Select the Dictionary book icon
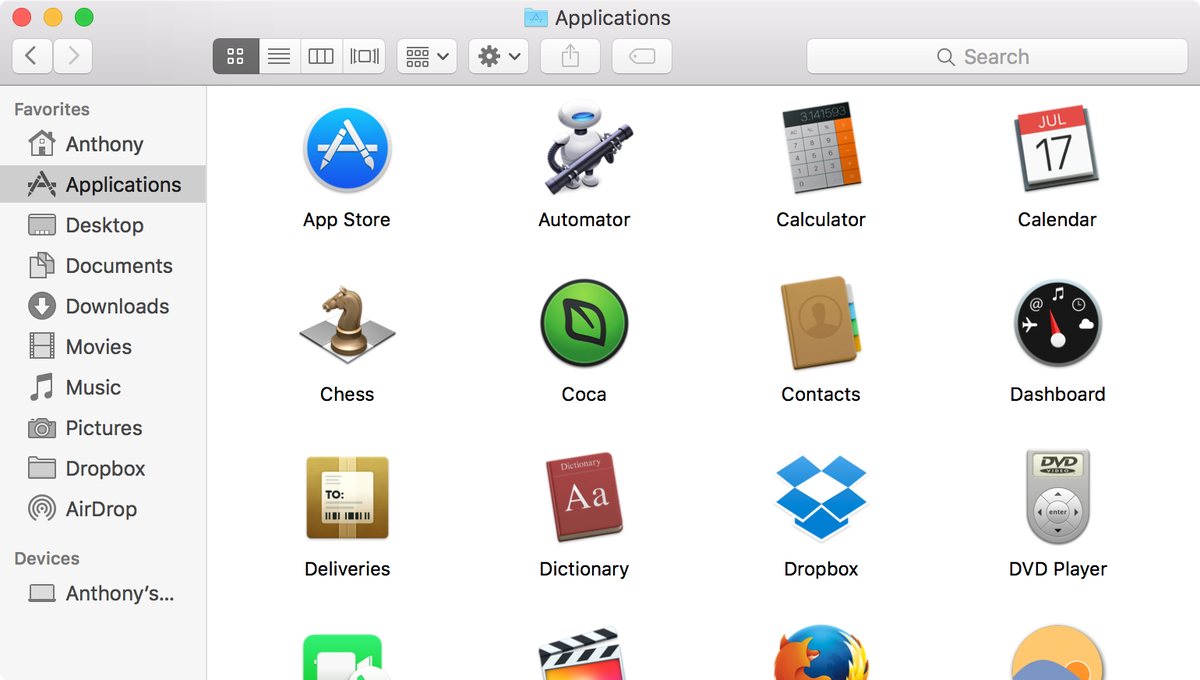This screenshot has width=1200, height=680. (x=584, y=497)
